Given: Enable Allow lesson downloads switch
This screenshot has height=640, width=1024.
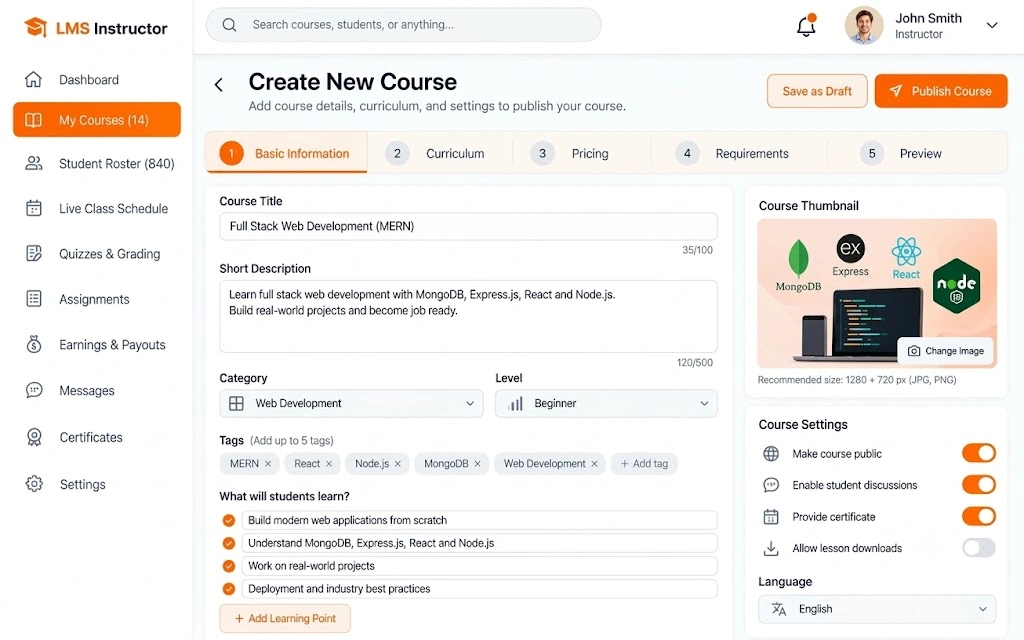Looking at the screenshot, I should coord(978,548).
